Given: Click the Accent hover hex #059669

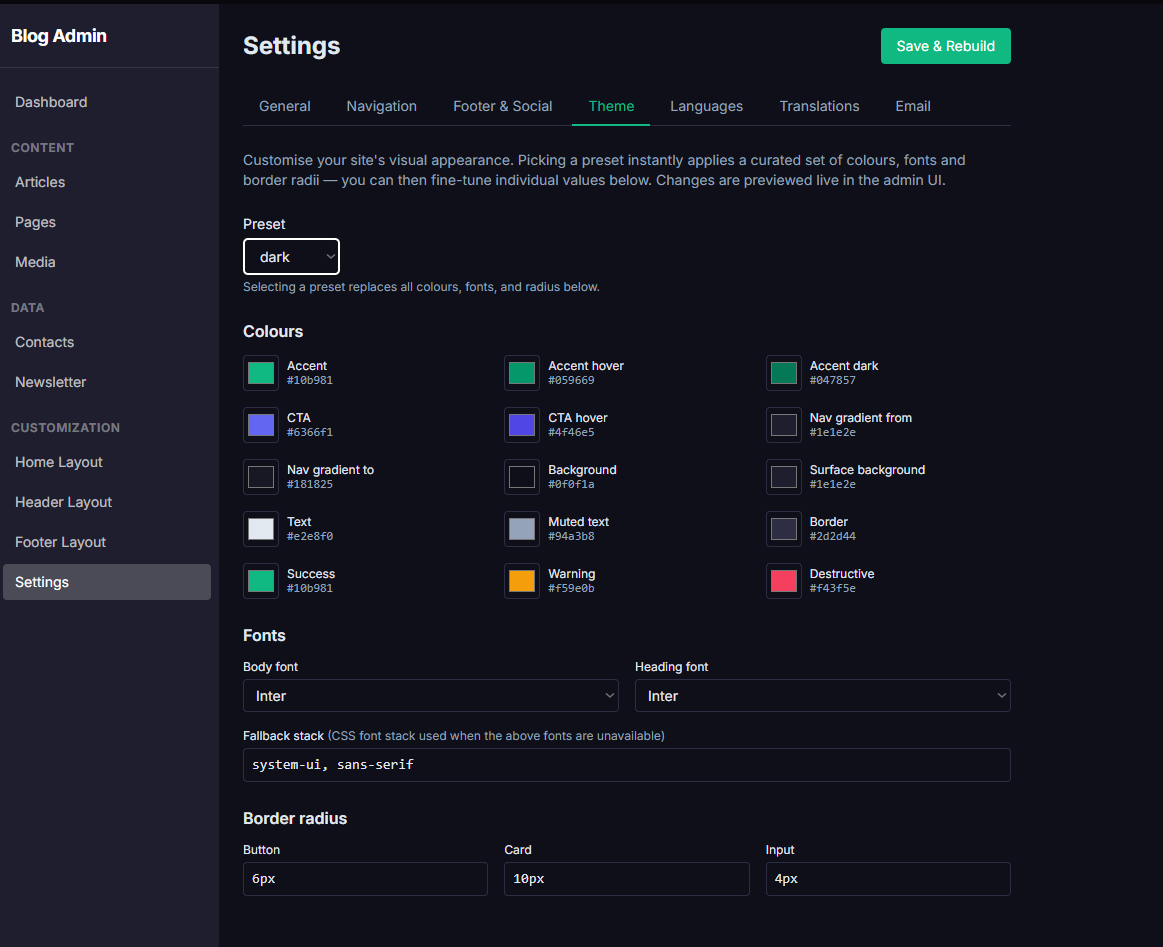Looking at the screenshot, I should coord(571,380).
